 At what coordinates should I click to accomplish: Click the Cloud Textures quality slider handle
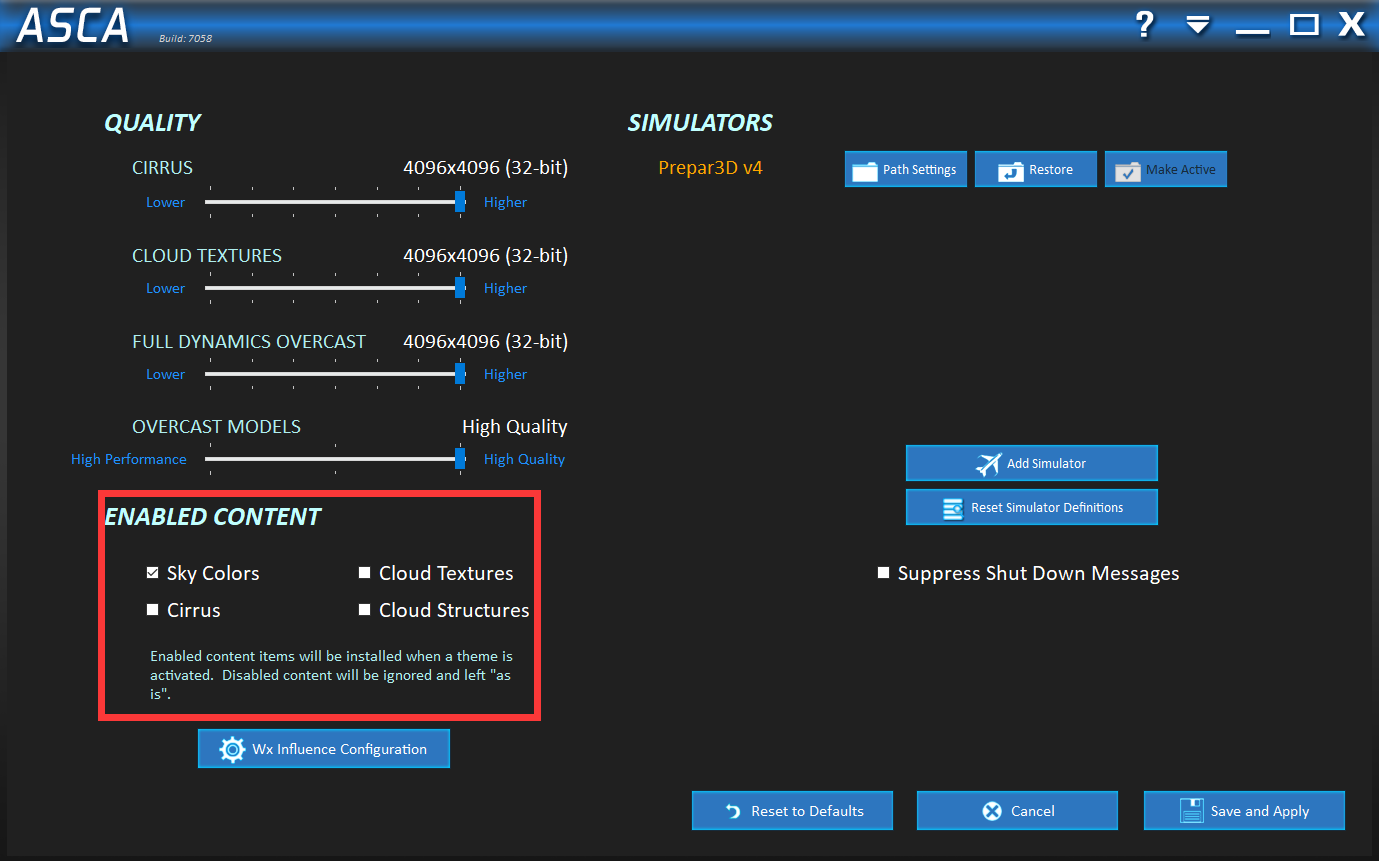(x=460, y=288)
